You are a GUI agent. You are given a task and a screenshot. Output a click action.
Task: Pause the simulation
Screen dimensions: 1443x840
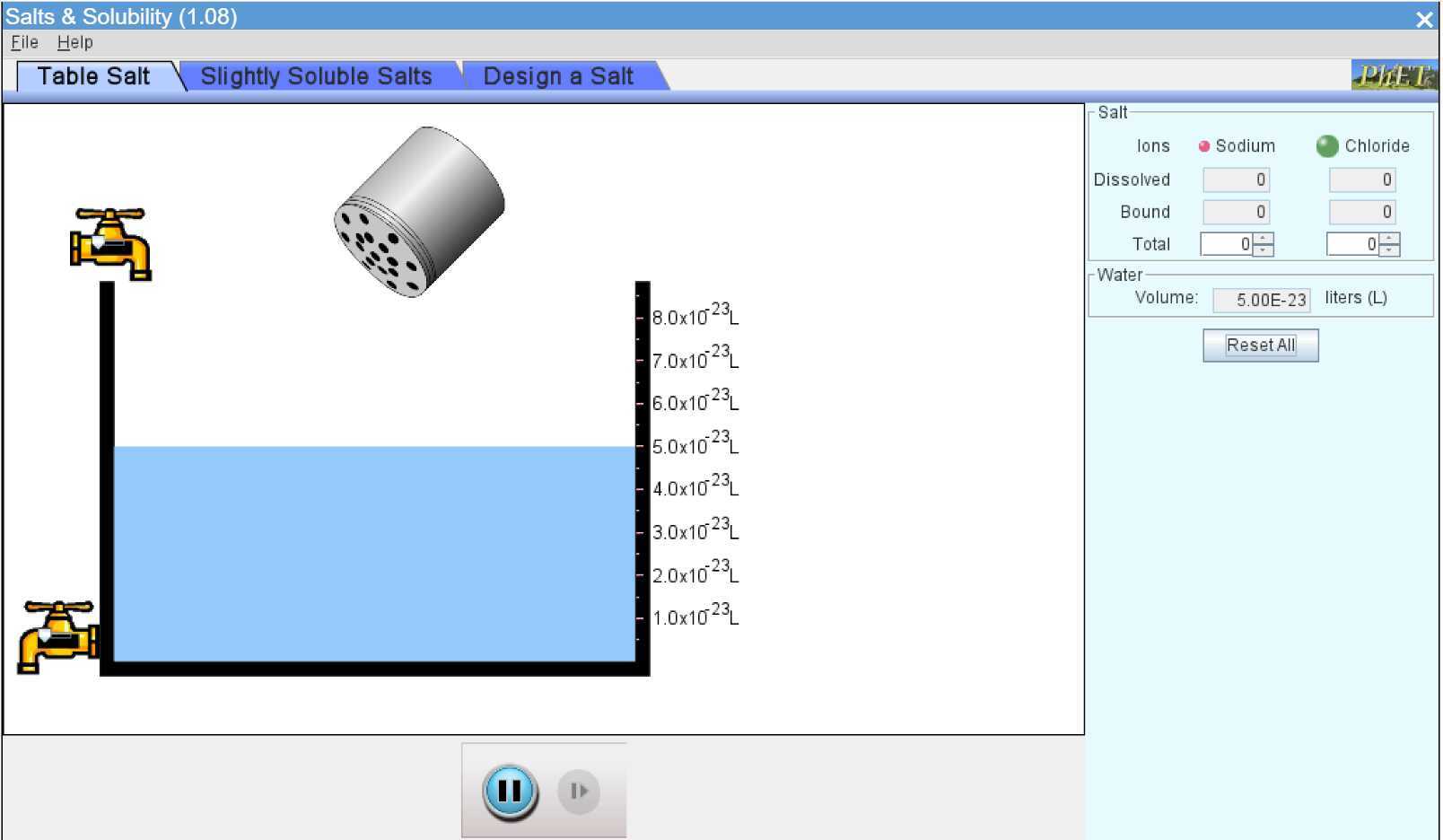507,791
